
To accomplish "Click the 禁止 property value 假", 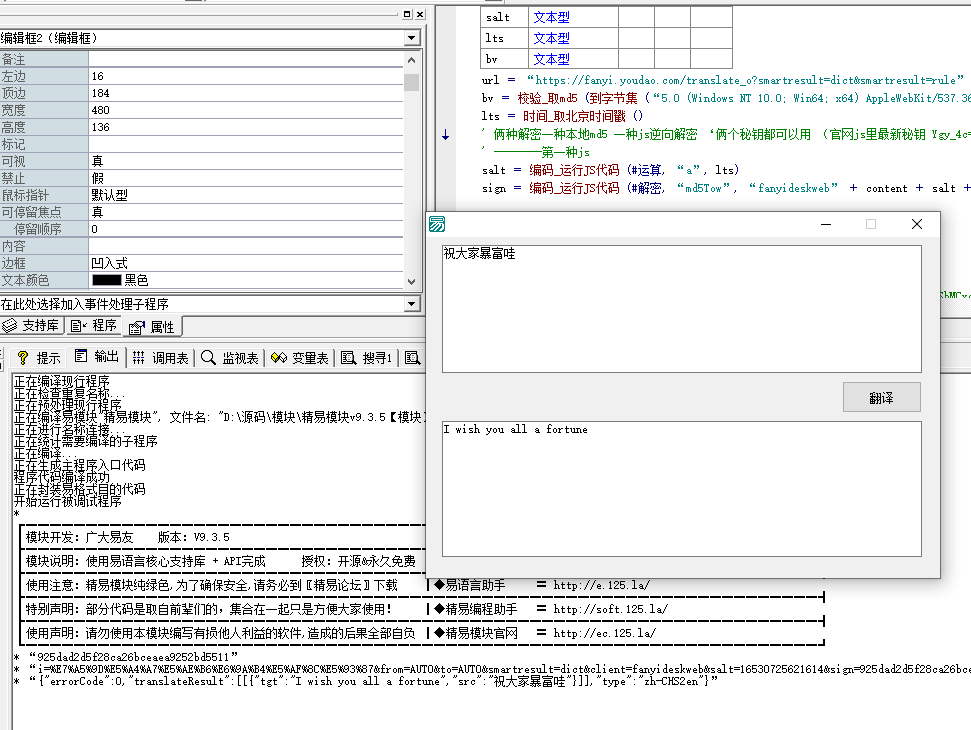I will (246, 178).
